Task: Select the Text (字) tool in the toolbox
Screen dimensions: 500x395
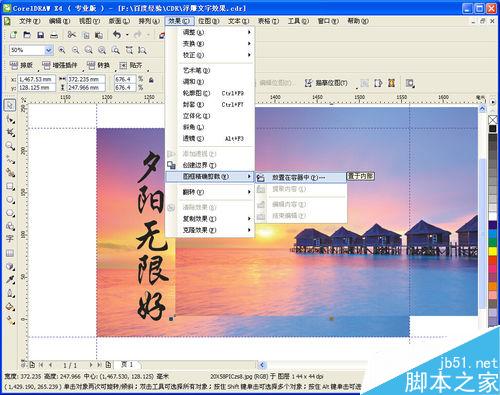Action: (10, 239)
